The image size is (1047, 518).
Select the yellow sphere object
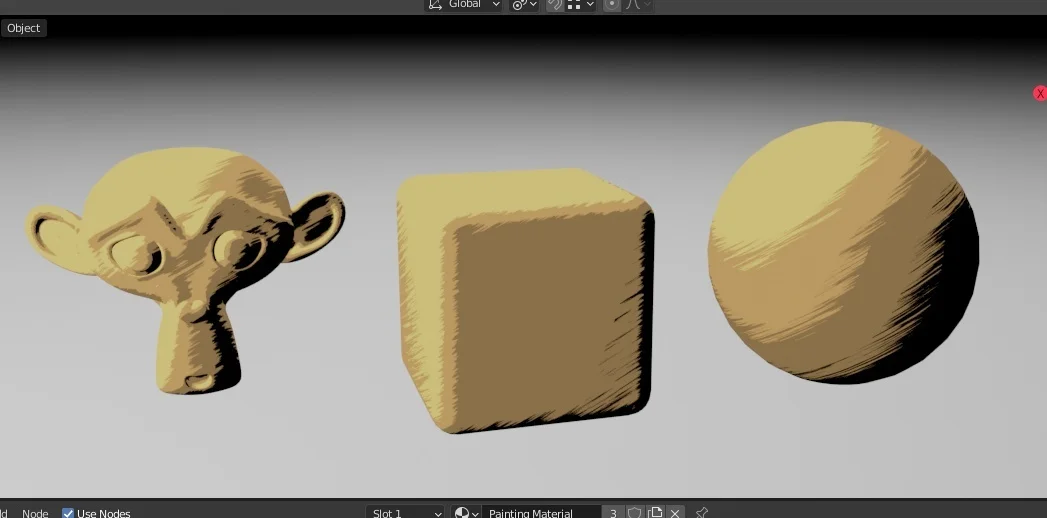(x=843, y=252)
